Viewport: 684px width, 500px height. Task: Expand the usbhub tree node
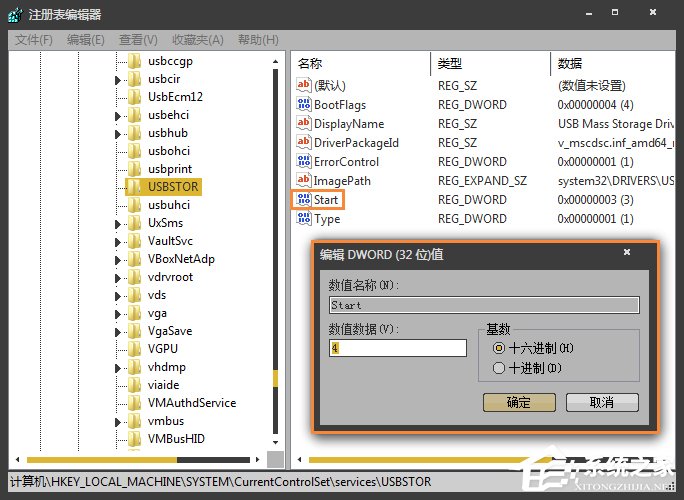(x=117, y=134)
